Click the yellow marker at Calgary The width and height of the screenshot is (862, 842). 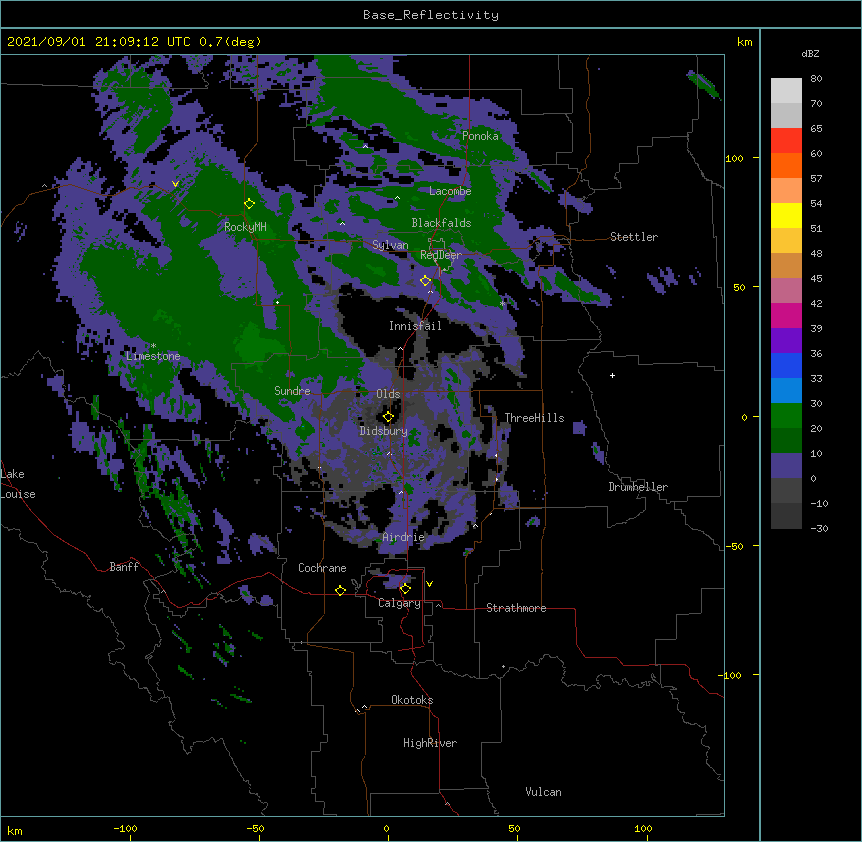pyautogui.click(x=405, y=589)
